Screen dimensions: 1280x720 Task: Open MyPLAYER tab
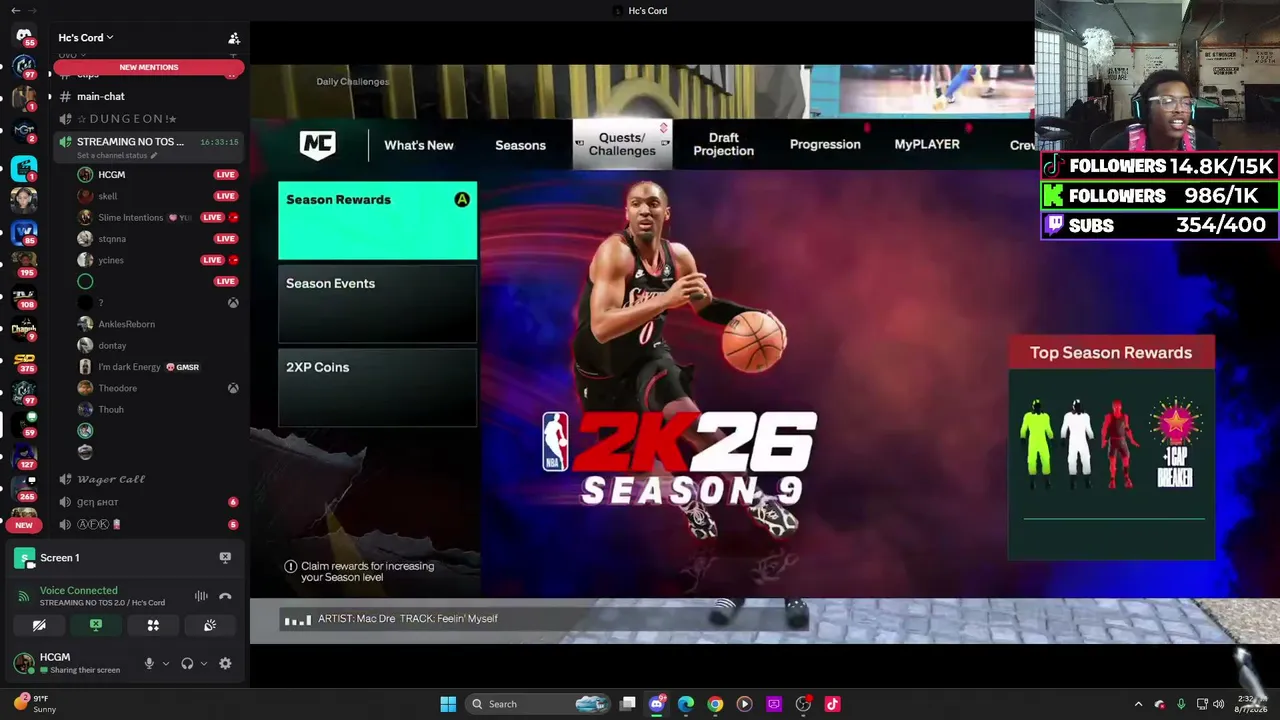927,144
